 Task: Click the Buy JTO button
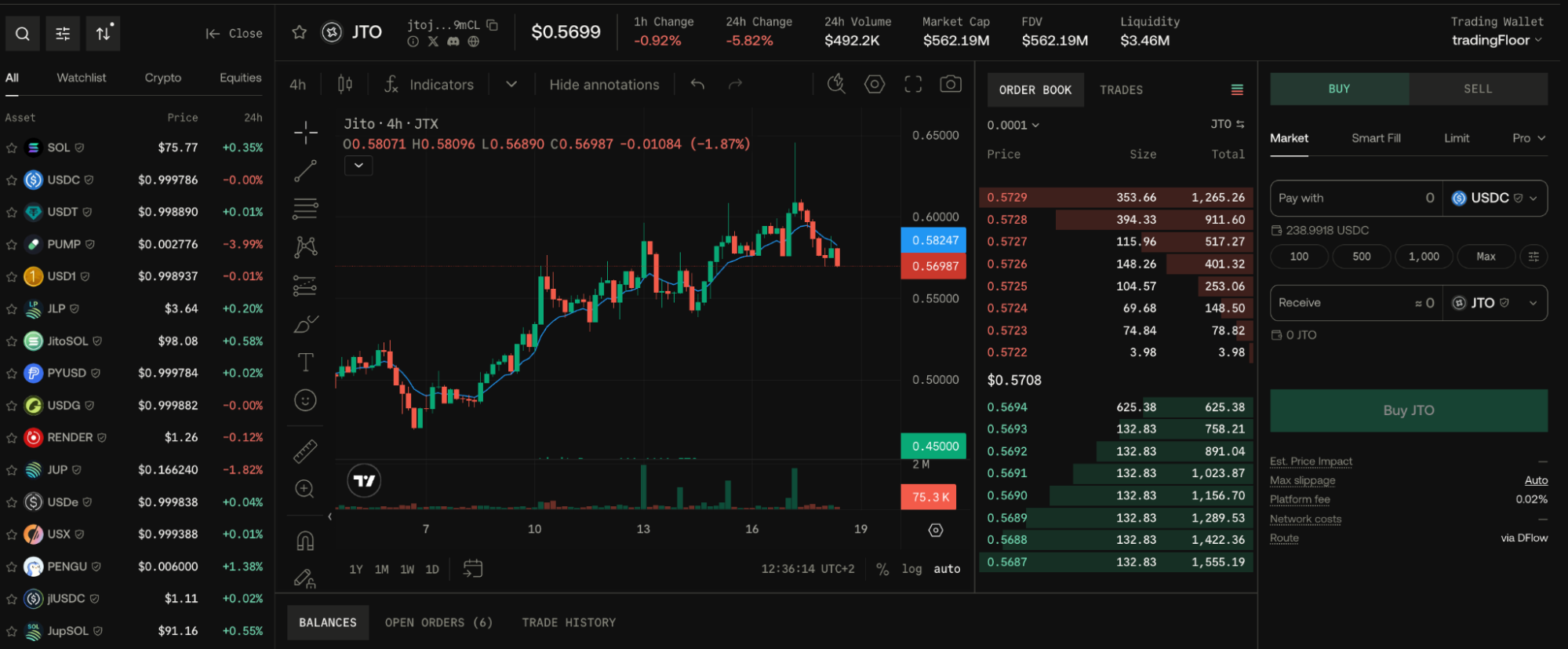click(1409, 410)
